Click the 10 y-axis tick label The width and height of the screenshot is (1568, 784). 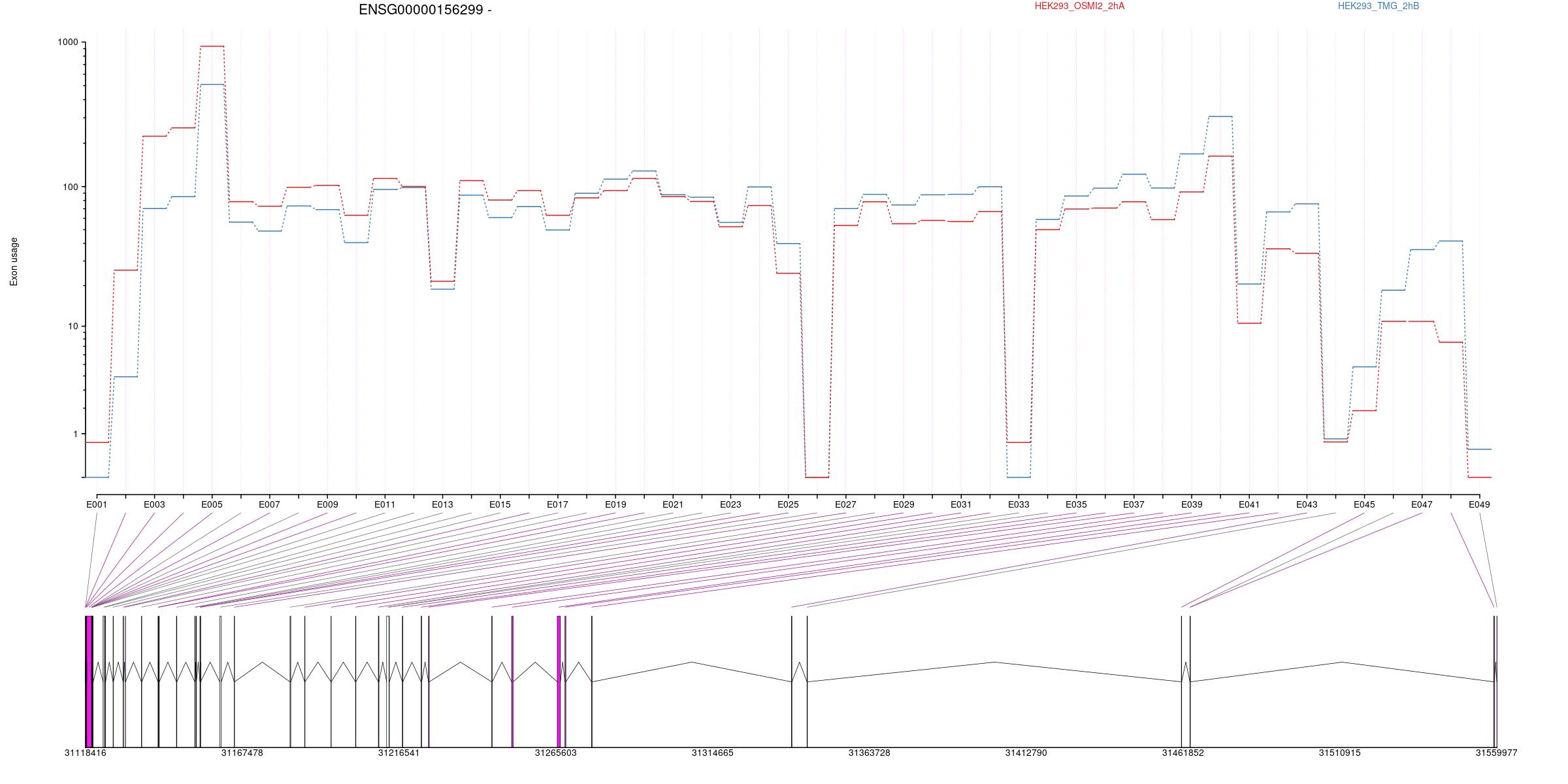73,327
